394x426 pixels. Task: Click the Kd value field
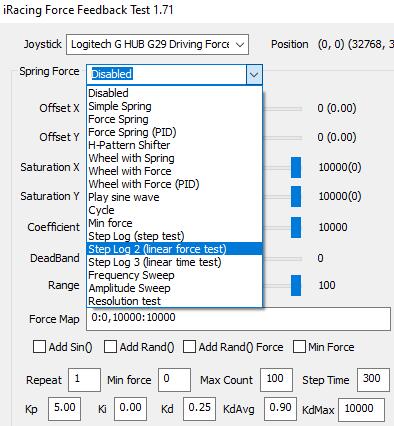pyautogui.click(x=199, y=409)
